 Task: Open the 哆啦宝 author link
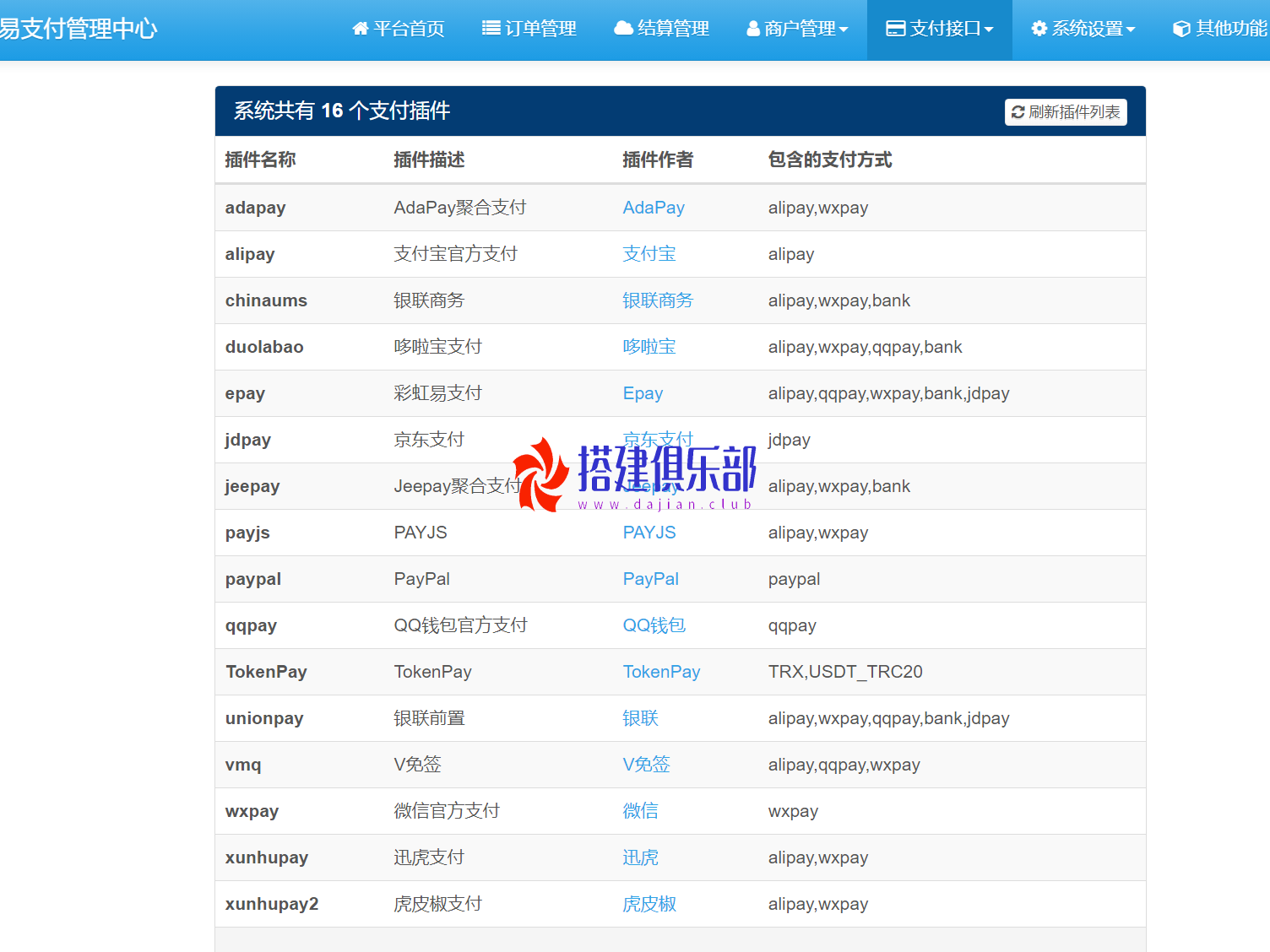[x=649, y=347]
